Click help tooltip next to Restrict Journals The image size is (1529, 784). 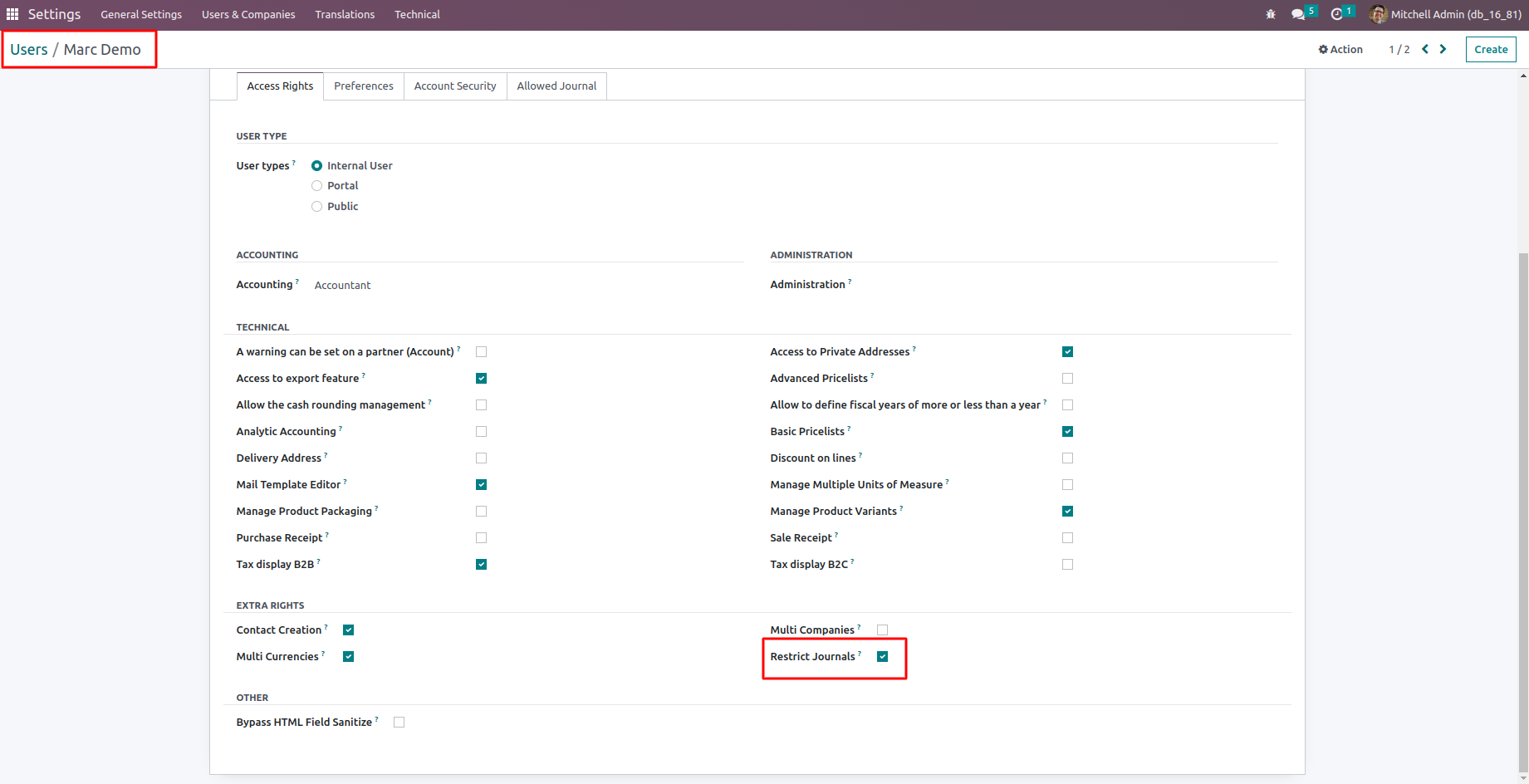point(860,654)
